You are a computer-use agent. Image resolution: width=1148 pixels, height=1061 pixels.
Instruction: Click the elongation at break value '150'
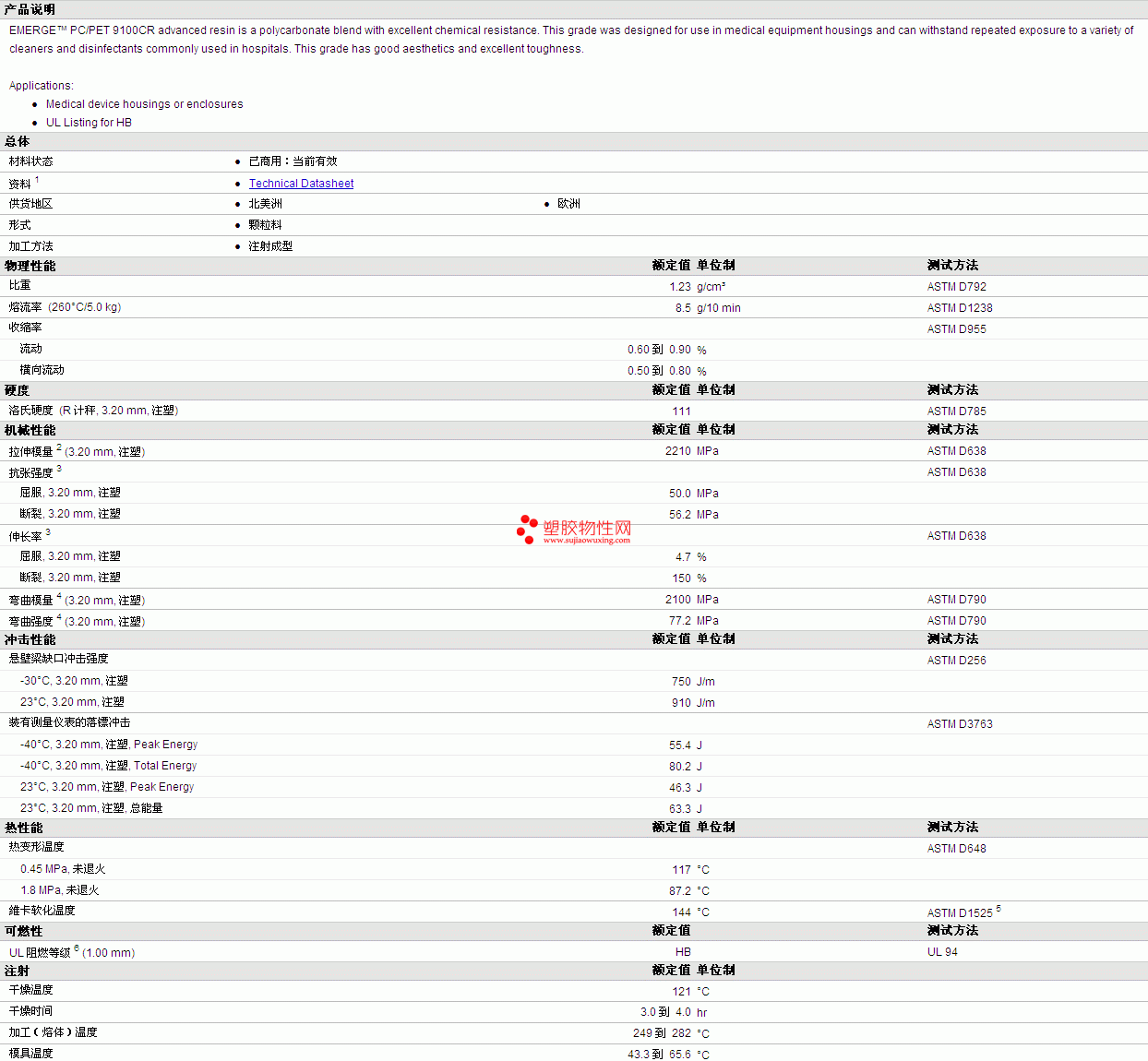[682, 578]
